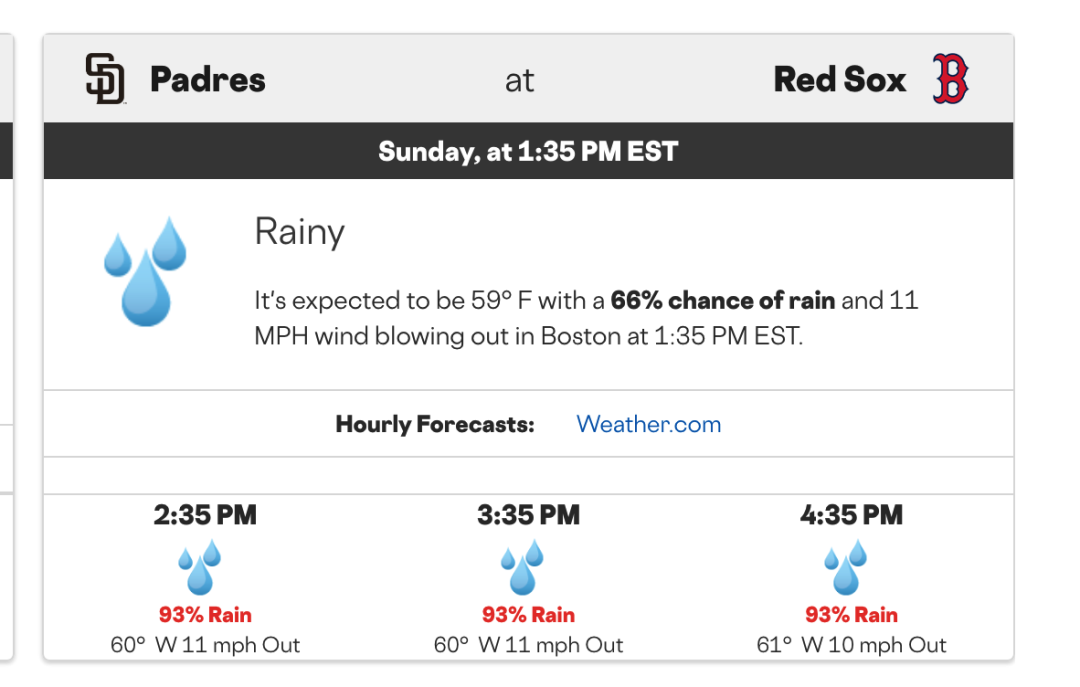Click the Rainy condition heading
The width and height of the screenshot is (1080, 687).
[x=300, y=232]
